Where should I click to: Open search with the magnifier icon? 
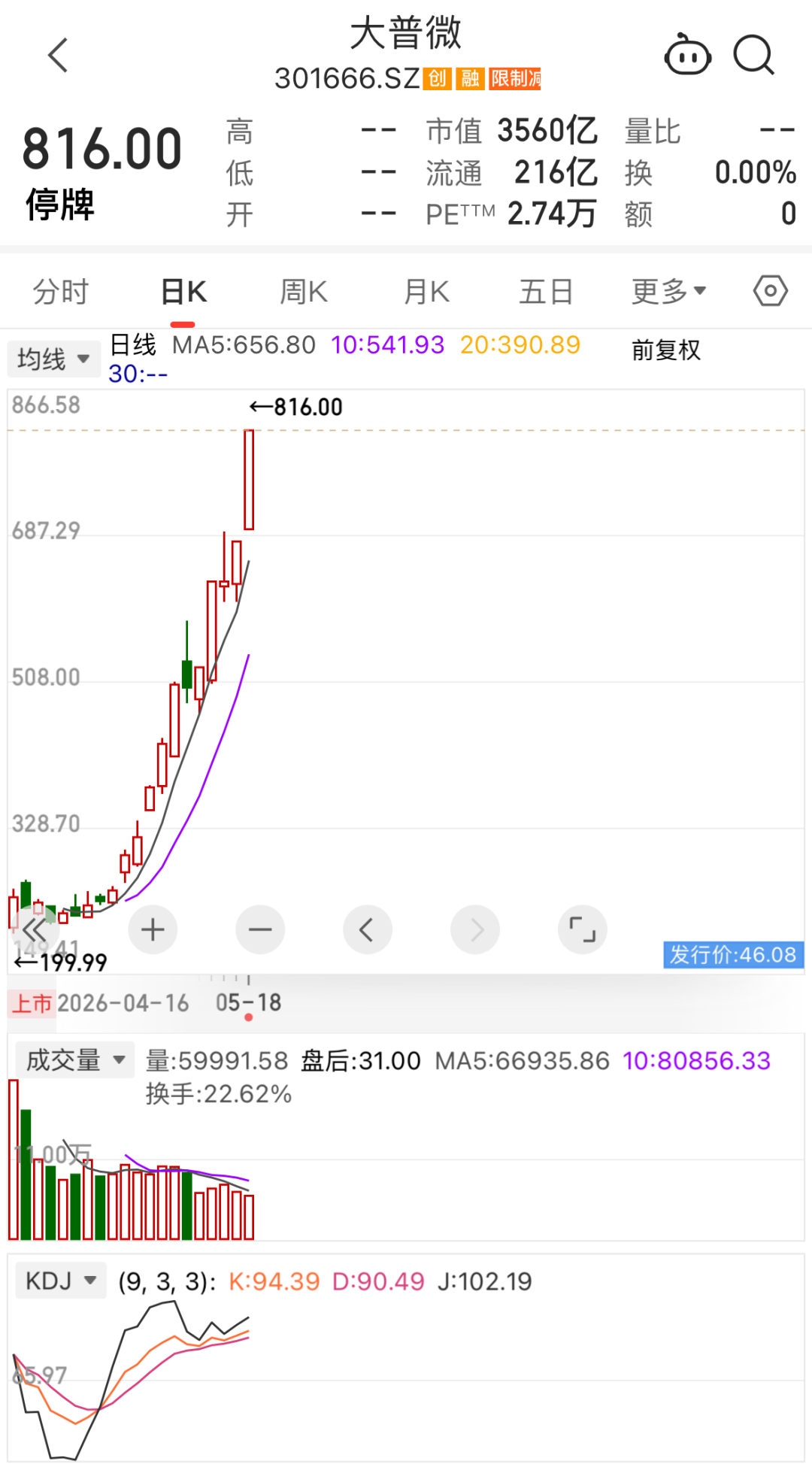(754, 56)
